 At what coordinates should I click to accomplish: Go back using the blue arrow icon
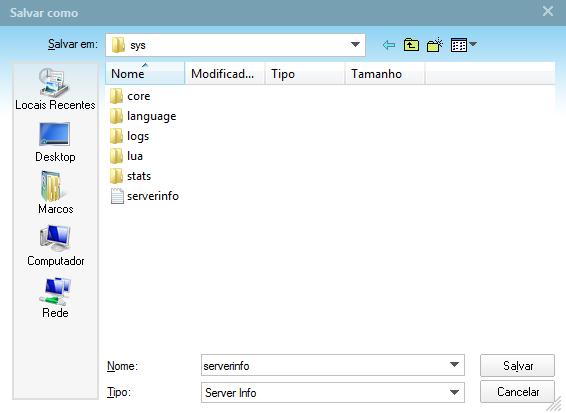click(x=389, y=45)
